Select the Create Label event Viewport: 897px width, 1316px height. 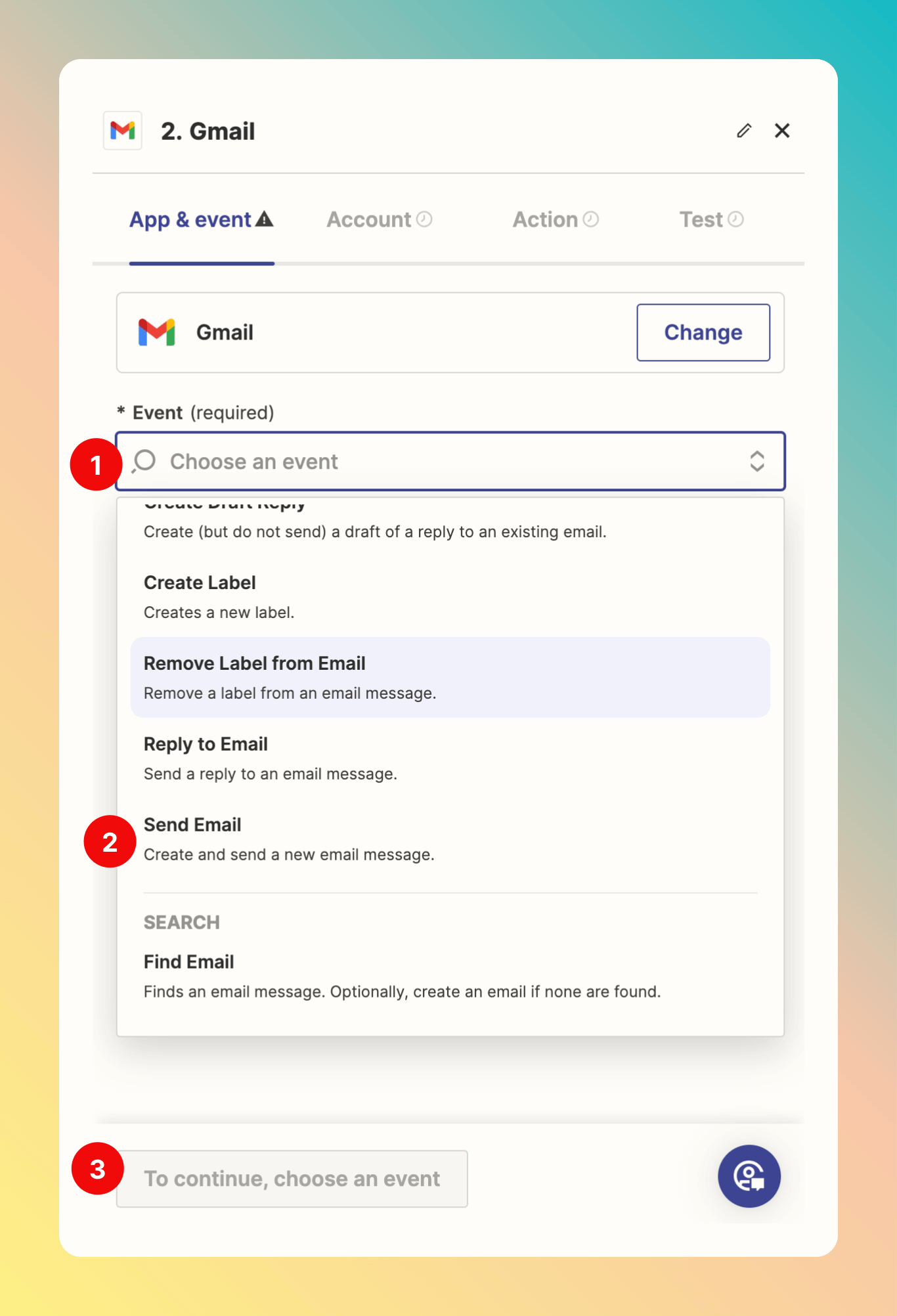pyautogui.click(x=450, y=597)
